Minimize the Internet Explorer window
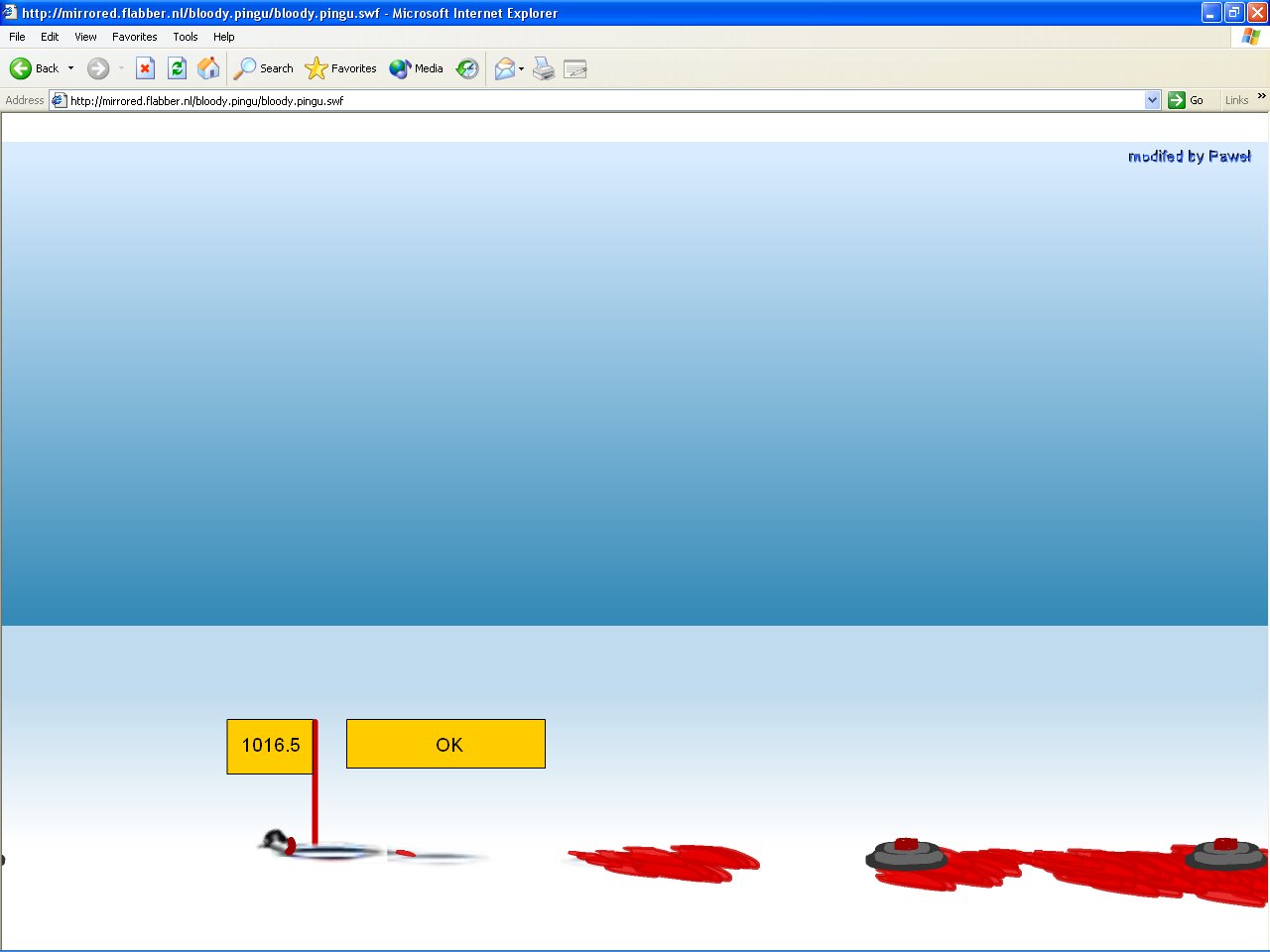 [1211, 13]
